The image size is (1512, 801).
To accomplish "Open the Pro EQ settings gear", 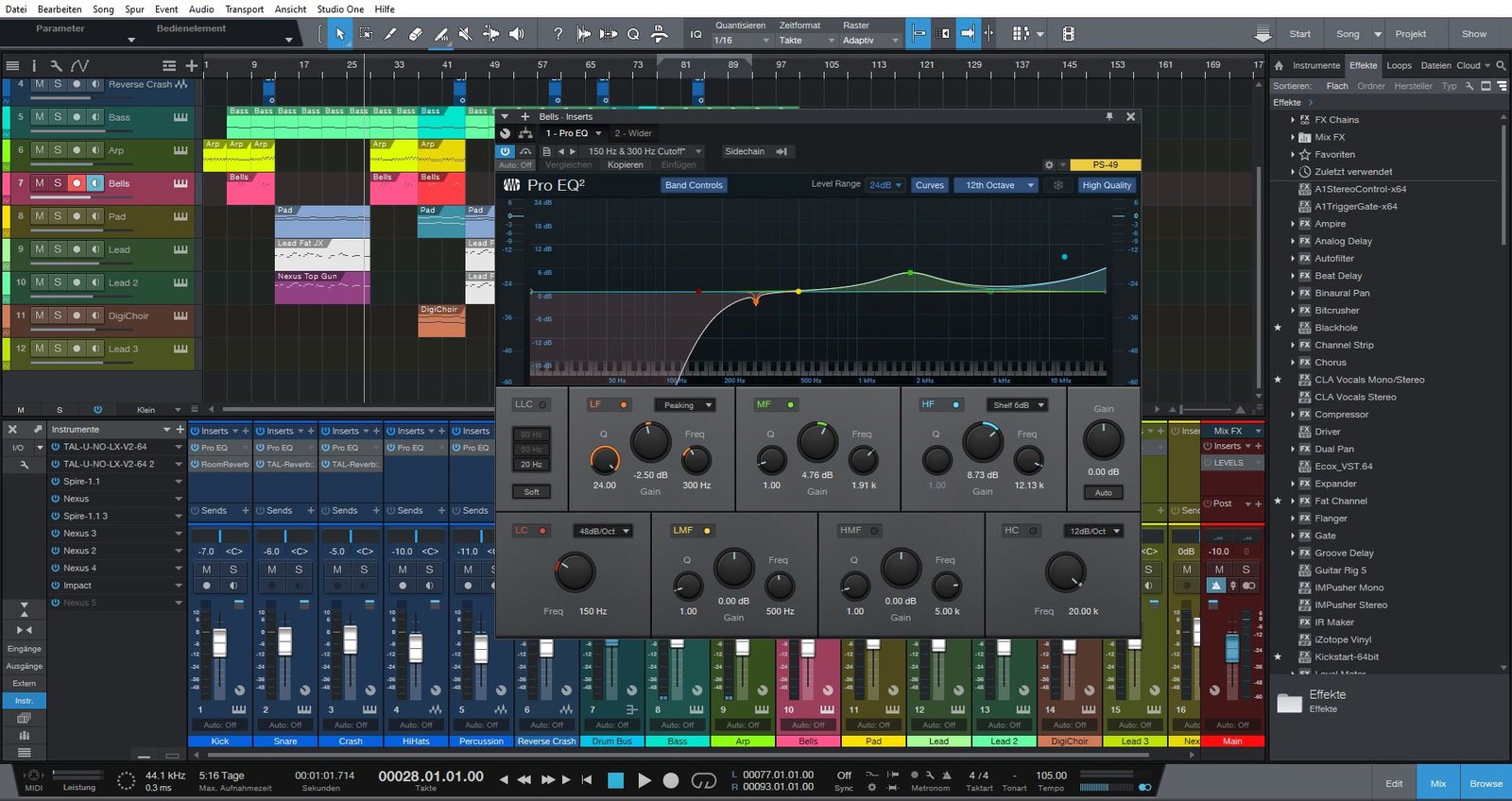I will (x=1049, y=164).
